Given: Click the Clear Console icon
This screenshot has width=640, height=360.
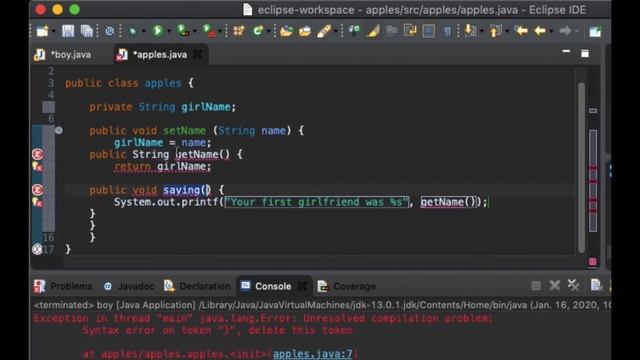Looking at the screenshot, I should coord(596,285).
